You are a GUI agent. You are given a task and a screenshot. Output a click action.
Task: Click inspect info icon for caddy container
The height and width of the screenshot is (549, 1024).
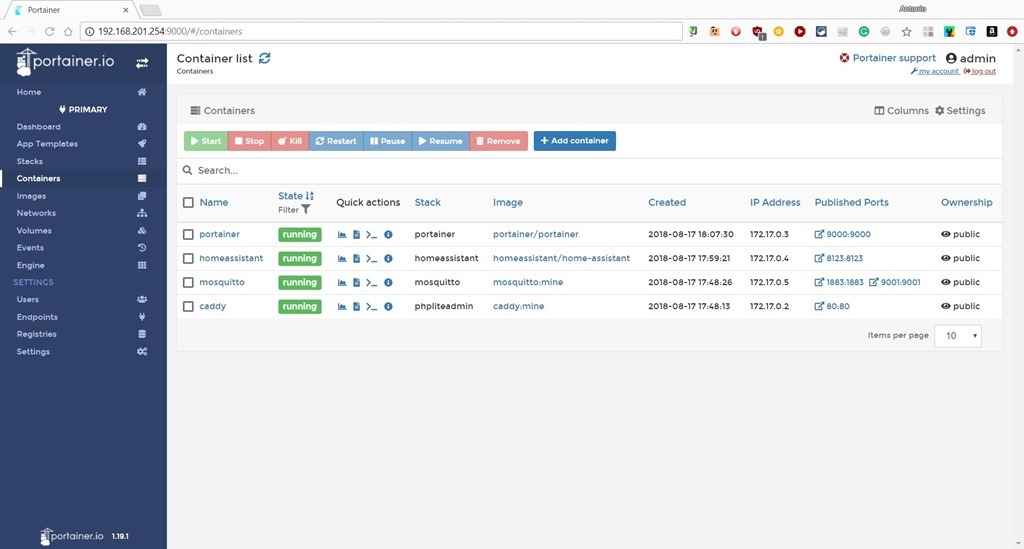click(388, 307)
